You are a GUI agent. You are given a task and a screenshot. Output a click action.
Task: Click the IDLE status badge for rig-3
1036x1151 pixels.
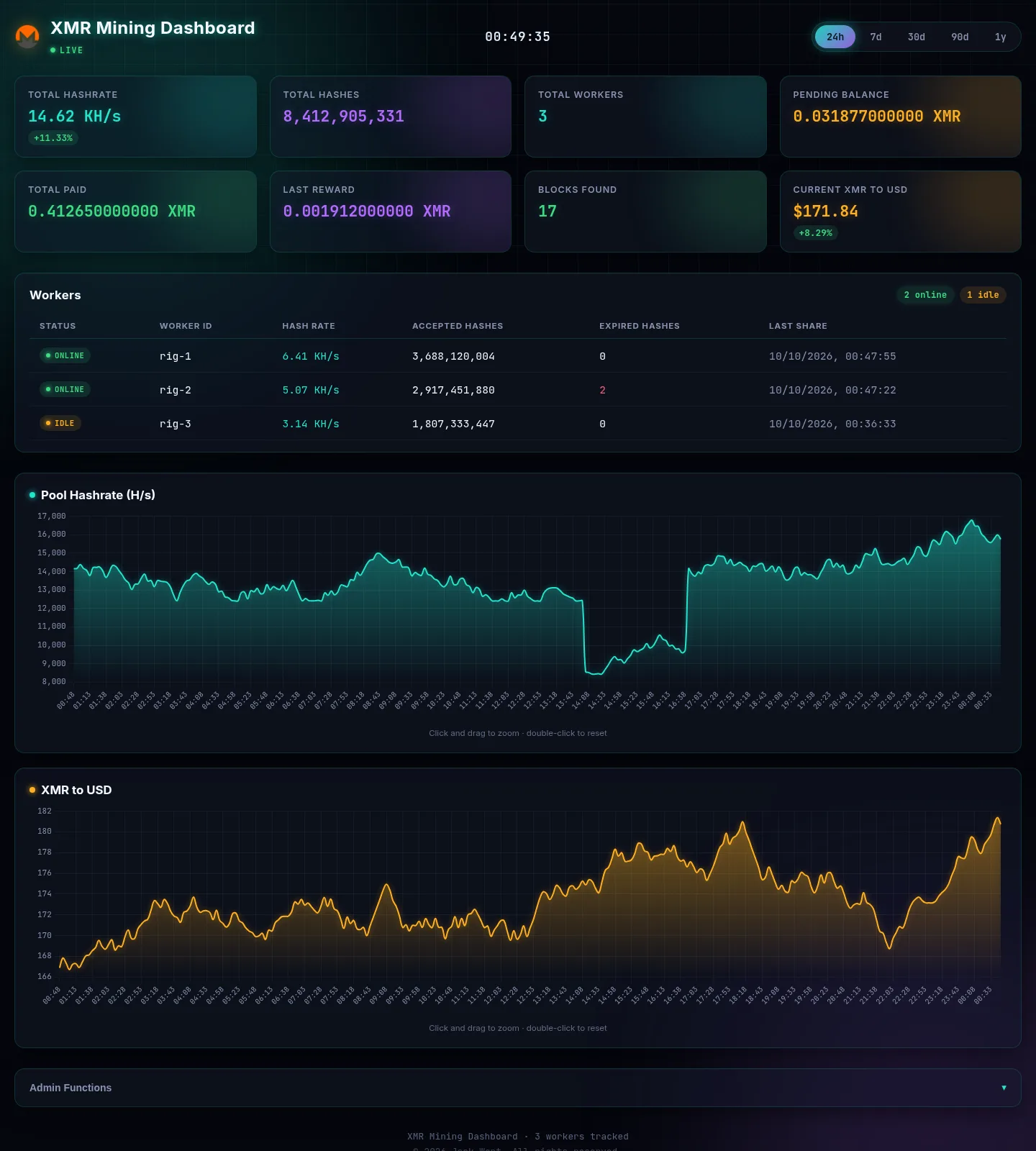60,423
